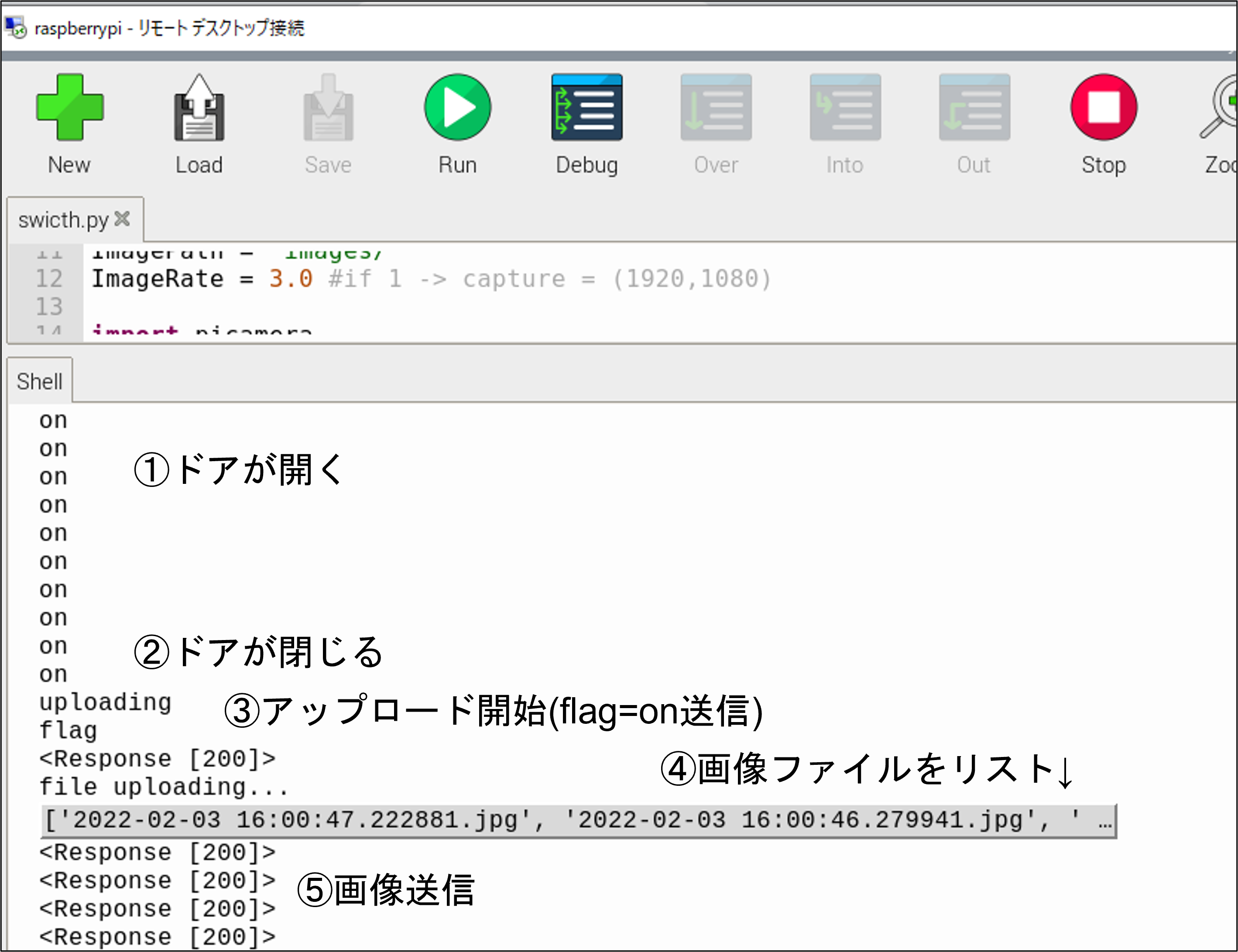Click the Save floppy disk icon
The width and height of the screenshot is (1238, 952).
(328, 108)
